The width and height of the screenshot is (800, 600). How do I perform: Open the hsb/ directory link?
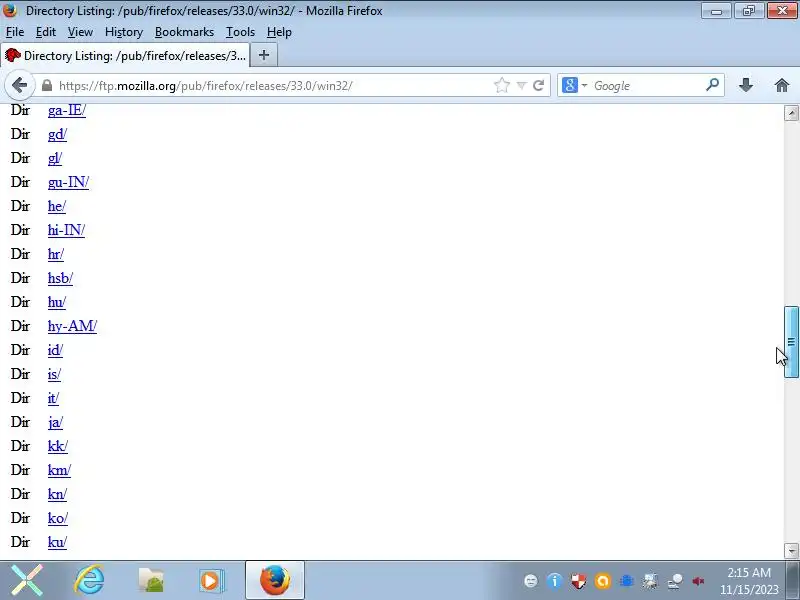click(60, 278)
